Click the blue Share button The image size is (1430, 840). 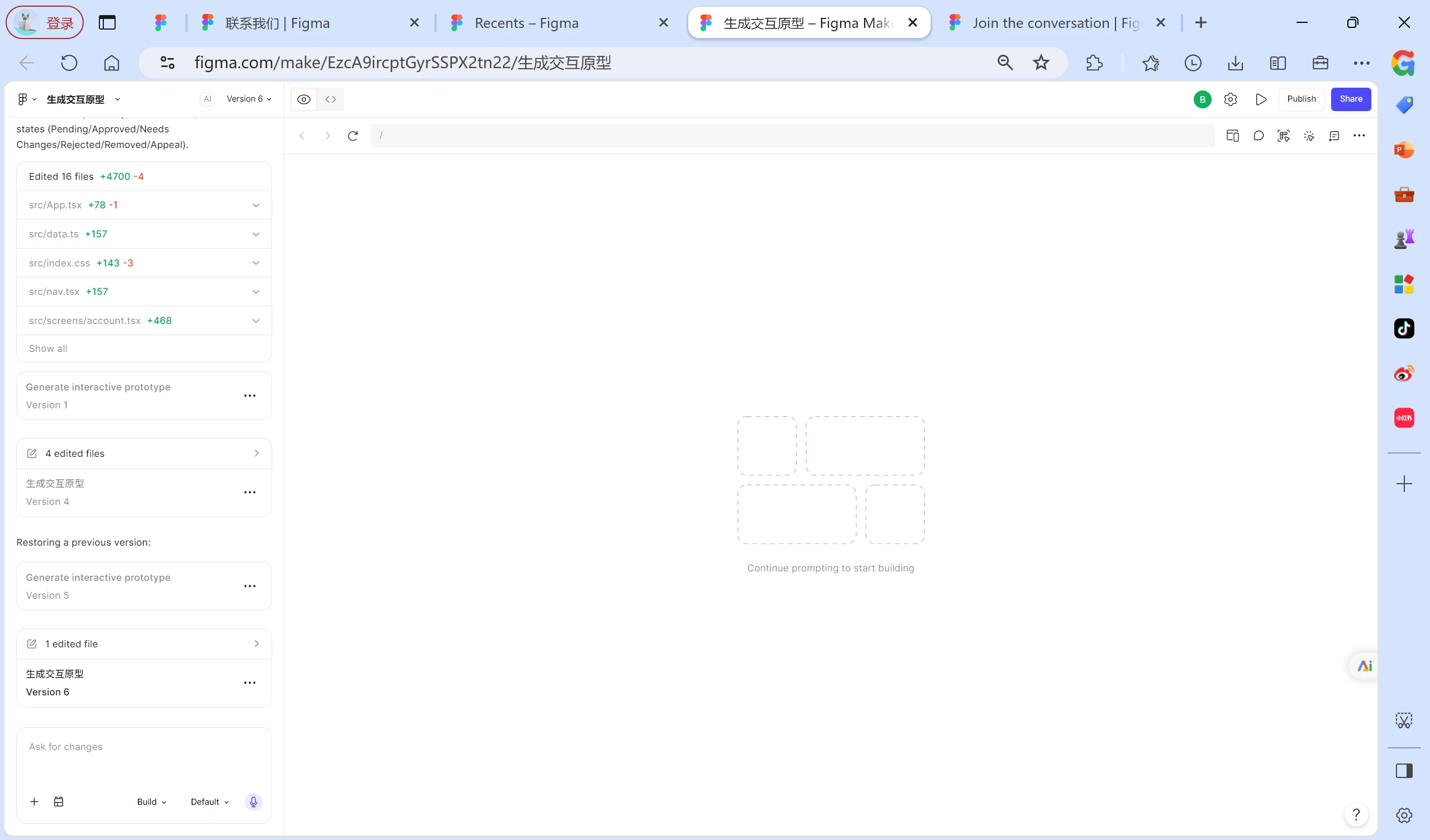click(1351, 99)
